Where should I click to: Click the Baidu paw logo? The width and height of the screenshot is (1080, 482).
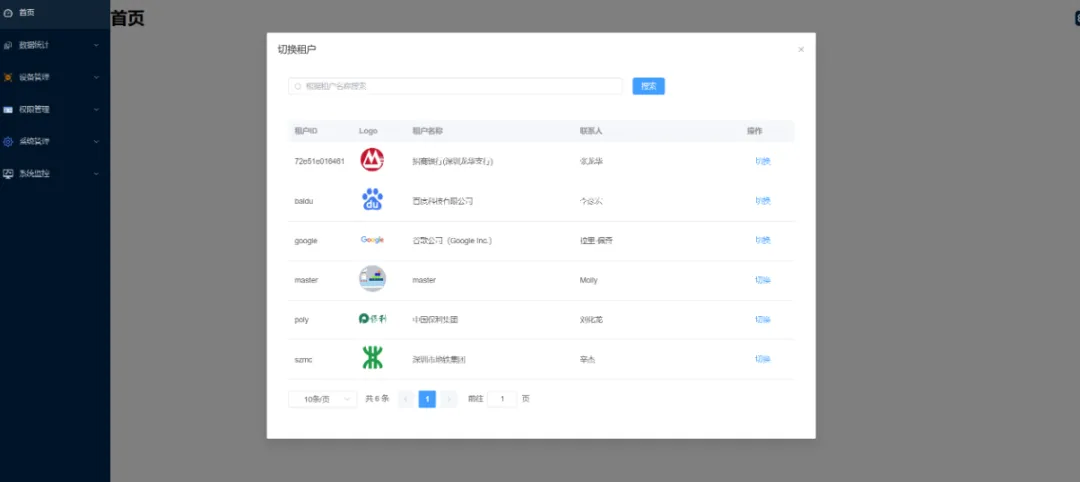372,200
